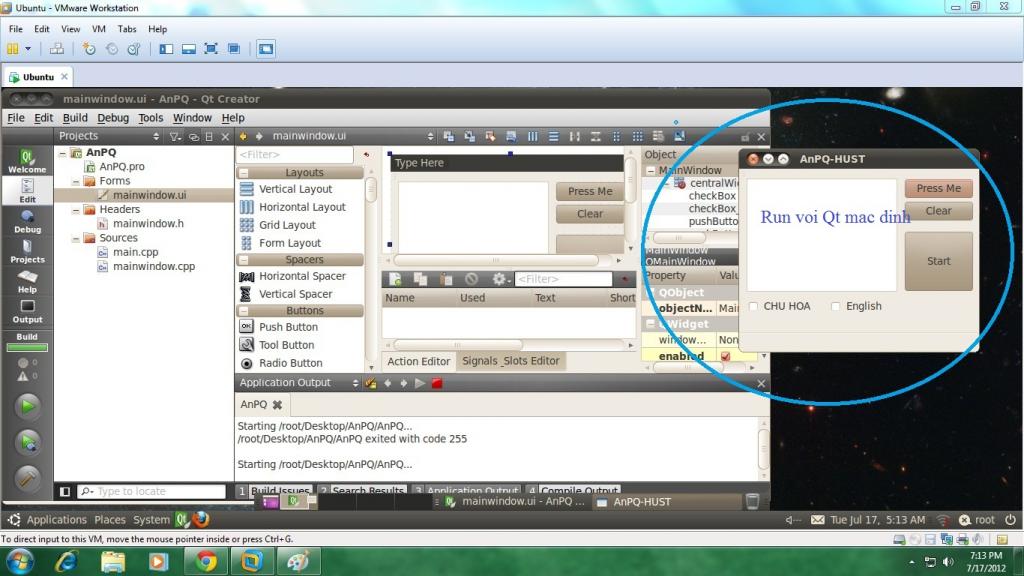The image size is (1024, 576).
Task: Open Build menu in Qt Creator
Action: tap(75, 118)
